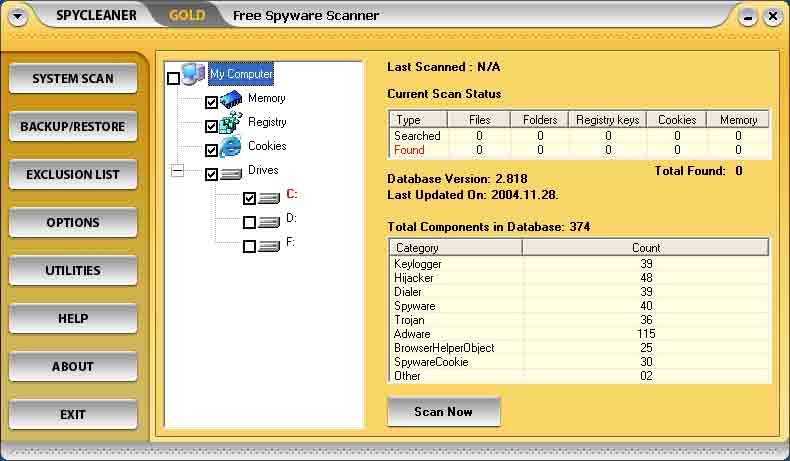The width and height of the screenshot is (790, 461).
Task: Click the D: drive icon
Action: [x=269, y=222]
